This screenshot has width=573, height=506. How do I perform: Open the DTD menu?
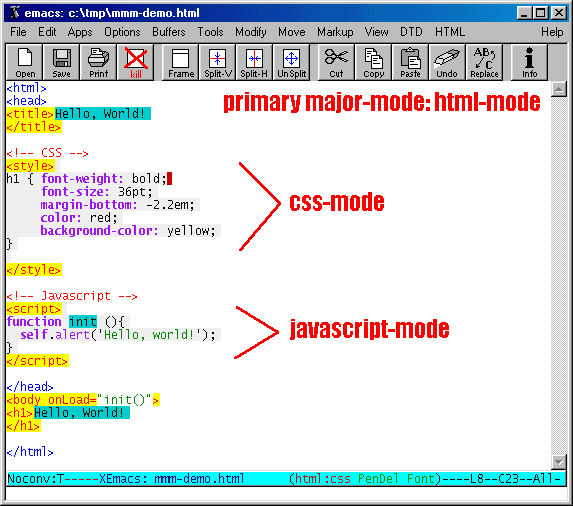pos(411,32)
